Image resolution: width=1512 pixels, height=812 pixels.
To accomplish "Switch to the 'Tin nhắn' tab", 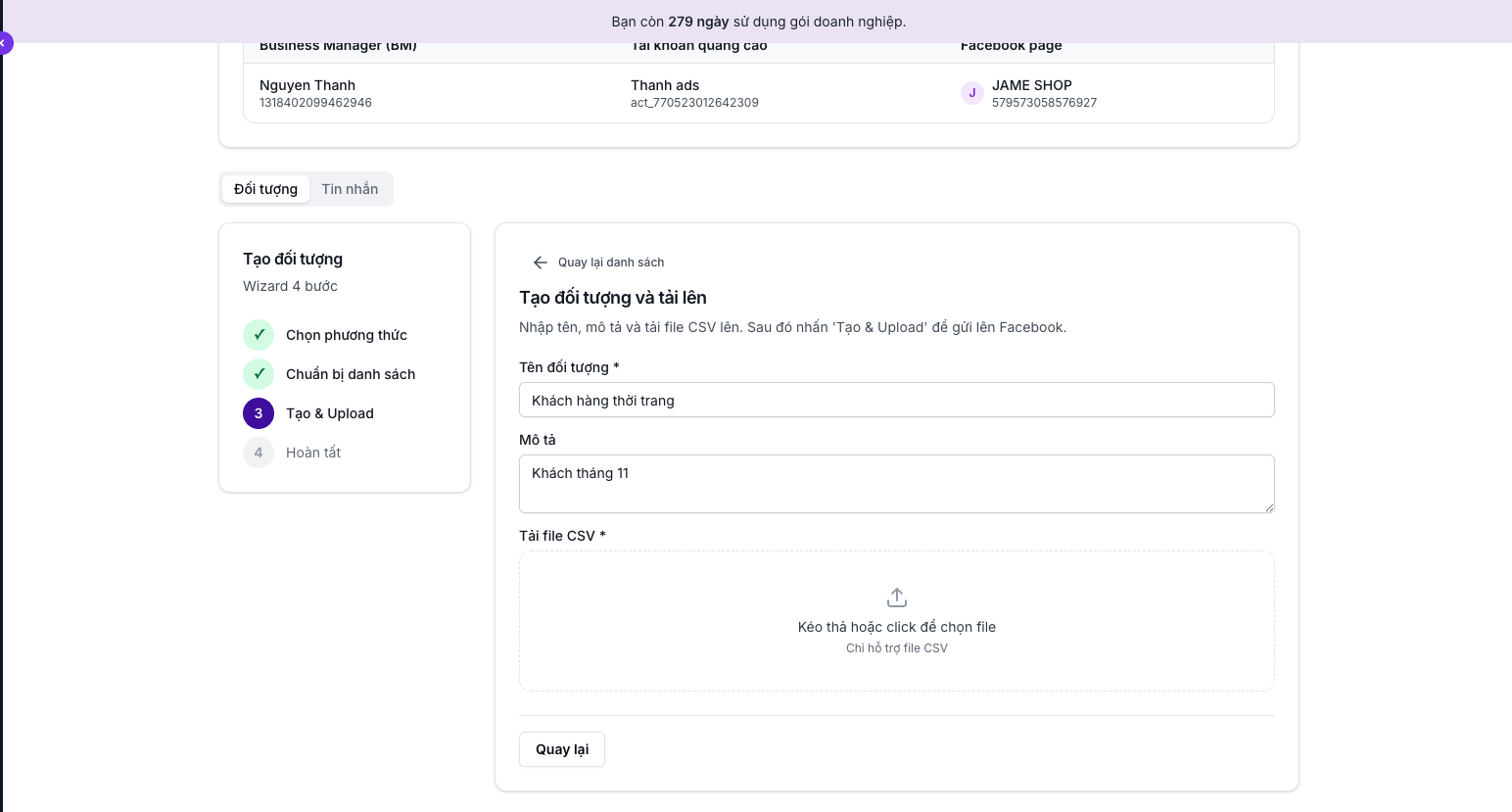I will coord(350,188).
